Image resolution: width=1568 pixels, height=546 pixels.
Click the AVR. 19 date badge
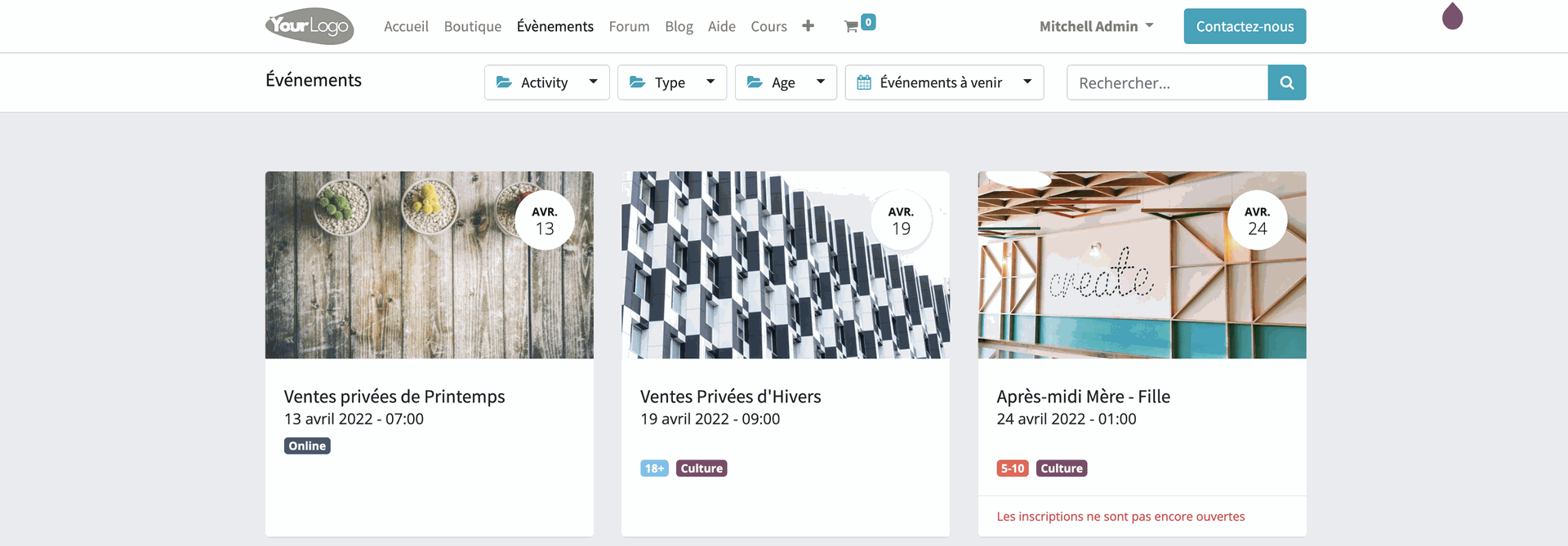[x=901, y=220]
